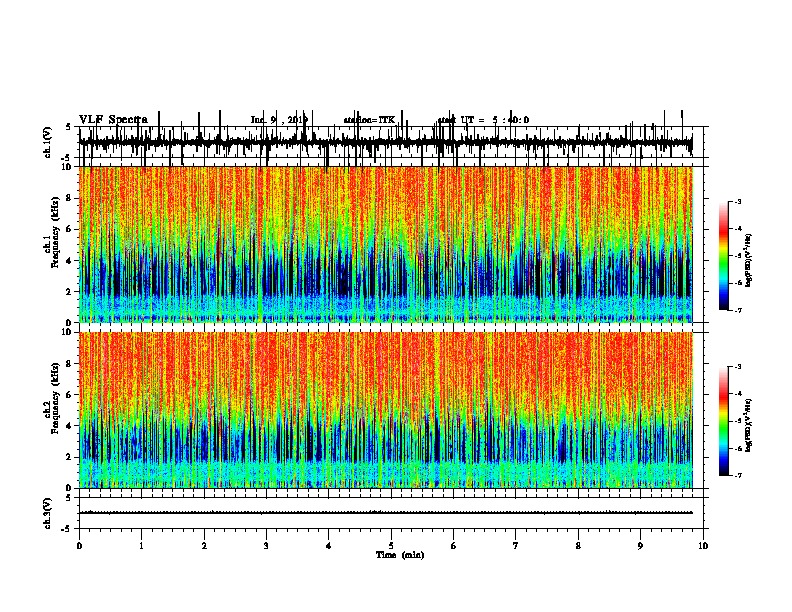The width and height of the screenshot is (792, 612).
Task: Click the "2" tick on the time axis
Action: (x=204, y=546)
